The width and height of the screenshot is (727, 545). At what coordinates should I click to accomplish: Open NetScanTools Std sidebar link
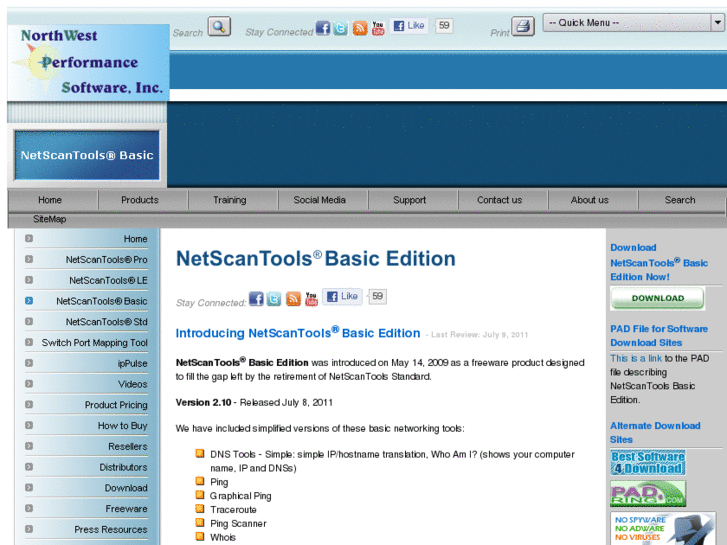[107, 322]
